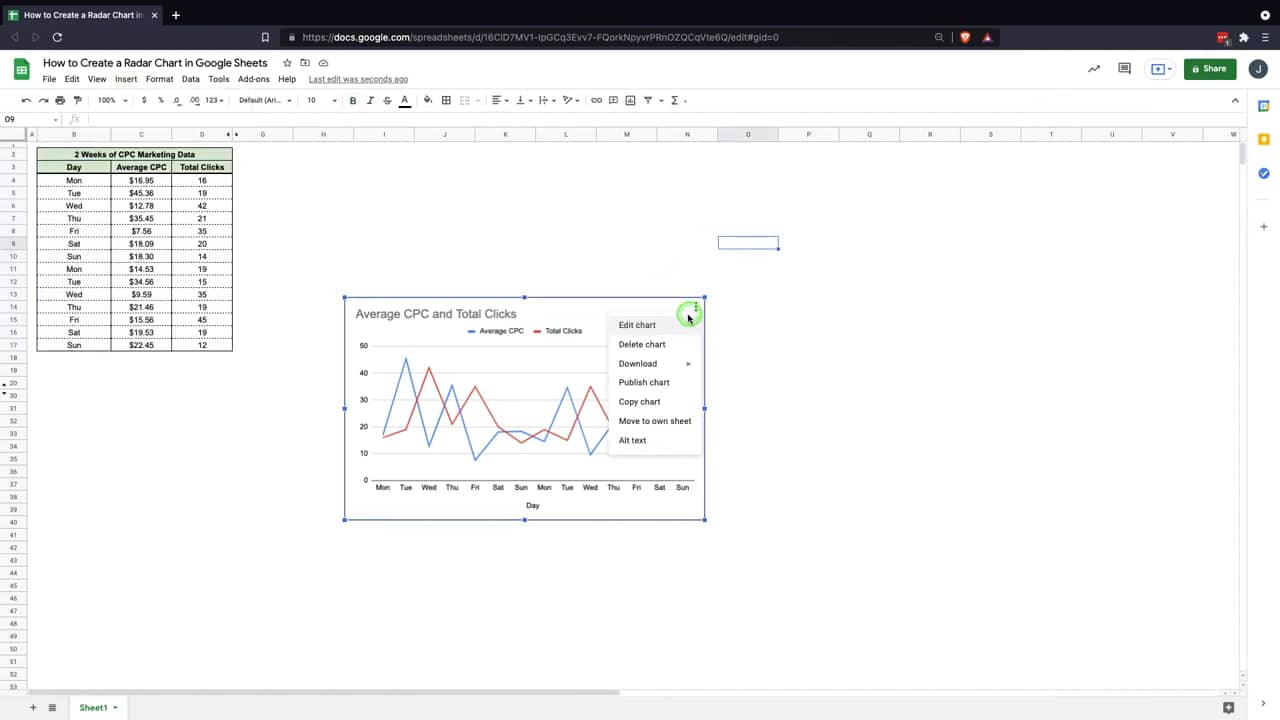Select the Sheet1 tab

coord(97,707)
